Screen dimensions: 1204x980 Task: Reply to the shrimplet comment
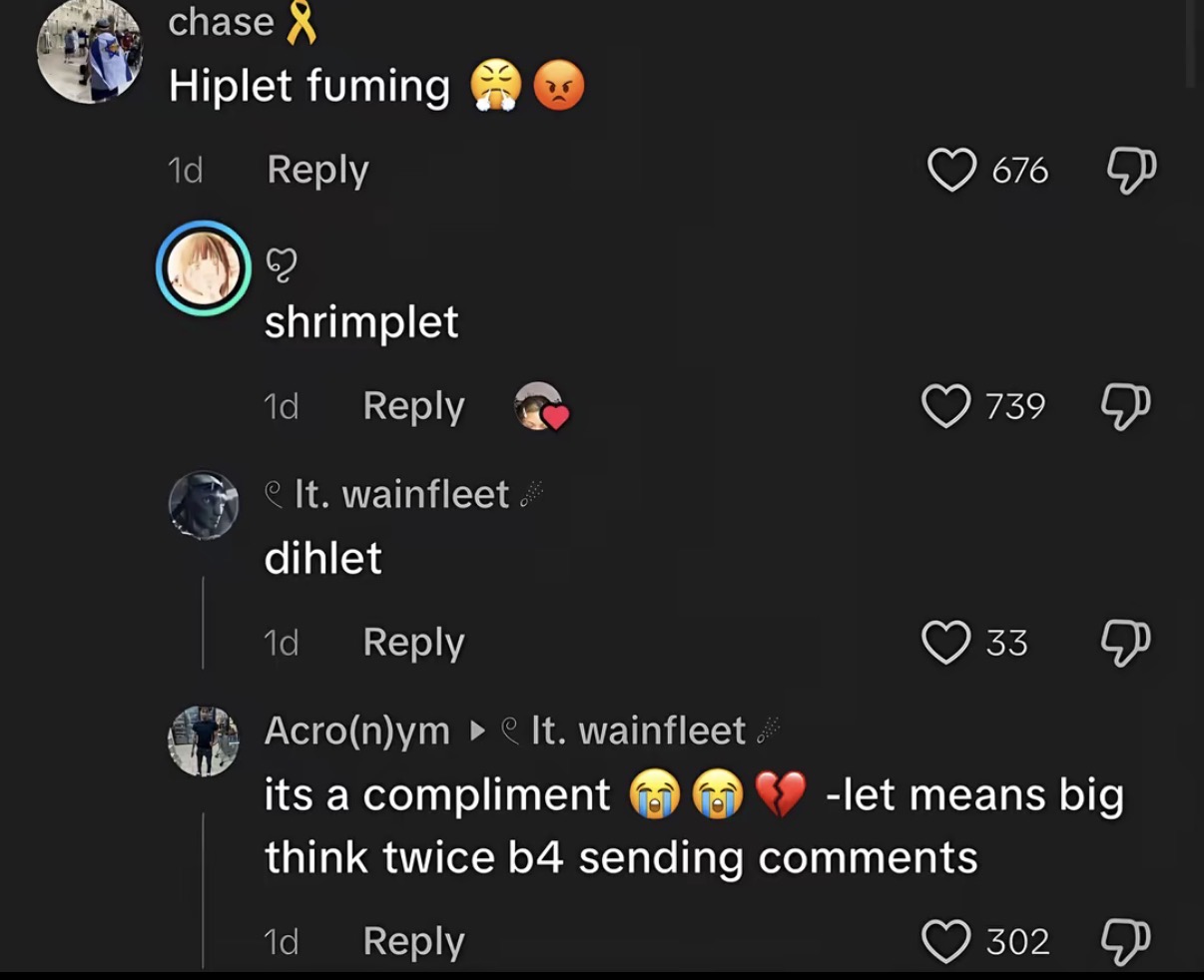pyautogui.click(x=413, y=406)
